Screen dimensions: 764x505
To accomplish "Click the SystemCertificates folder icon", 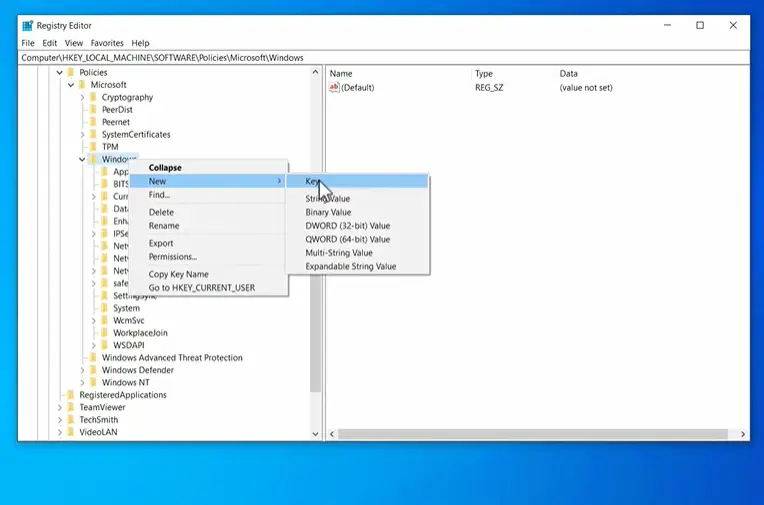I will pyautogui.click(x=93, y=134).
